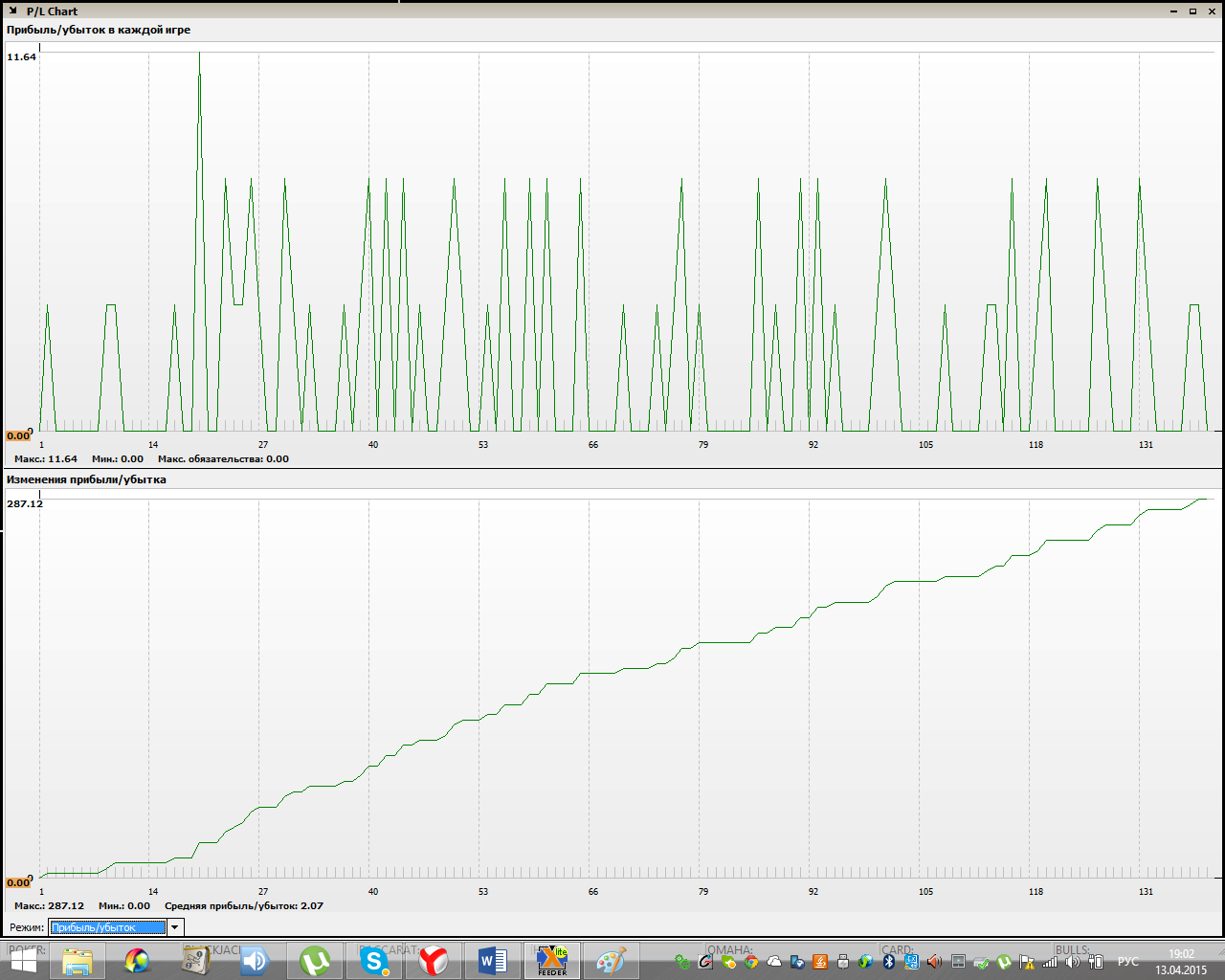Open the Feeder lite taskbar app
The image size is (1225, 980).
pos(552,961)
